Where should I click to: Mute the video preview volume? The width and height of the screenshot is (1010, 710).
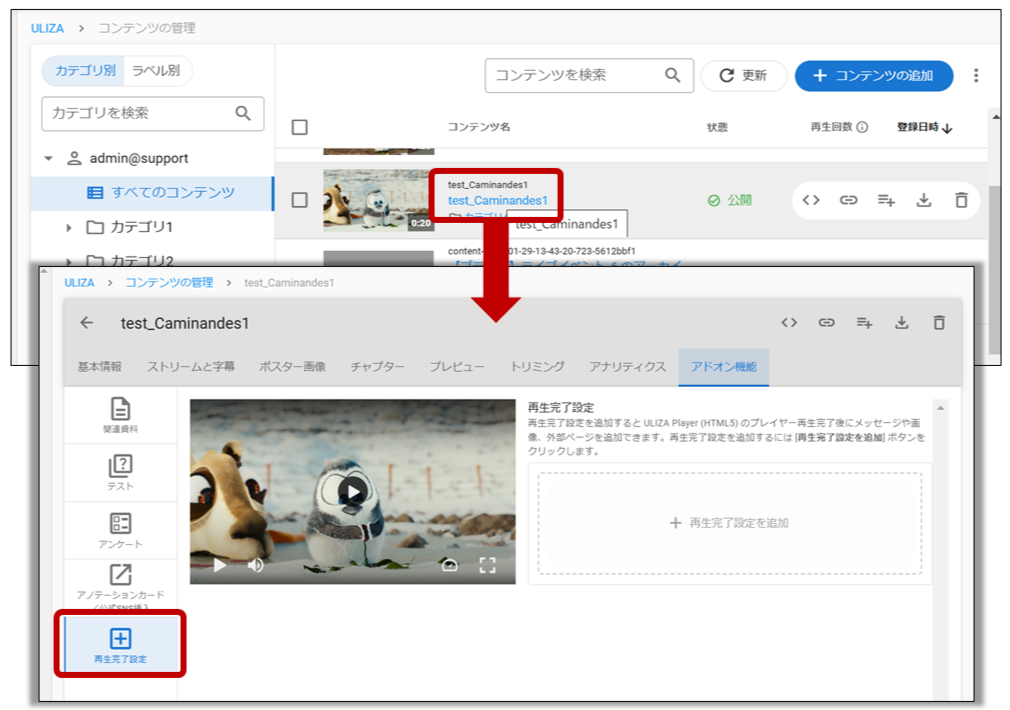(x=256, y=566)
